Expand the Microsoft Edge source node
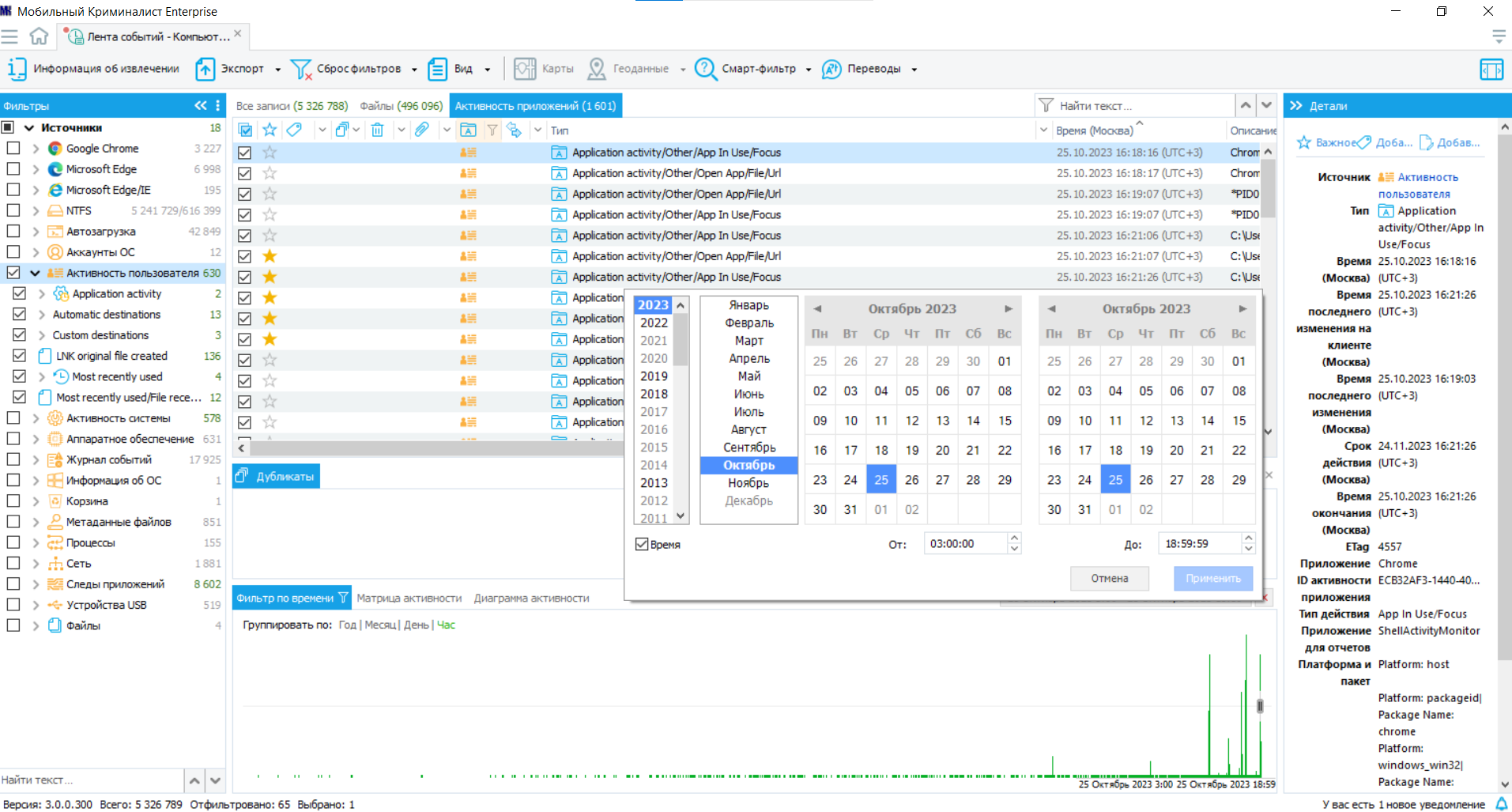 click(x=36, y=169)
